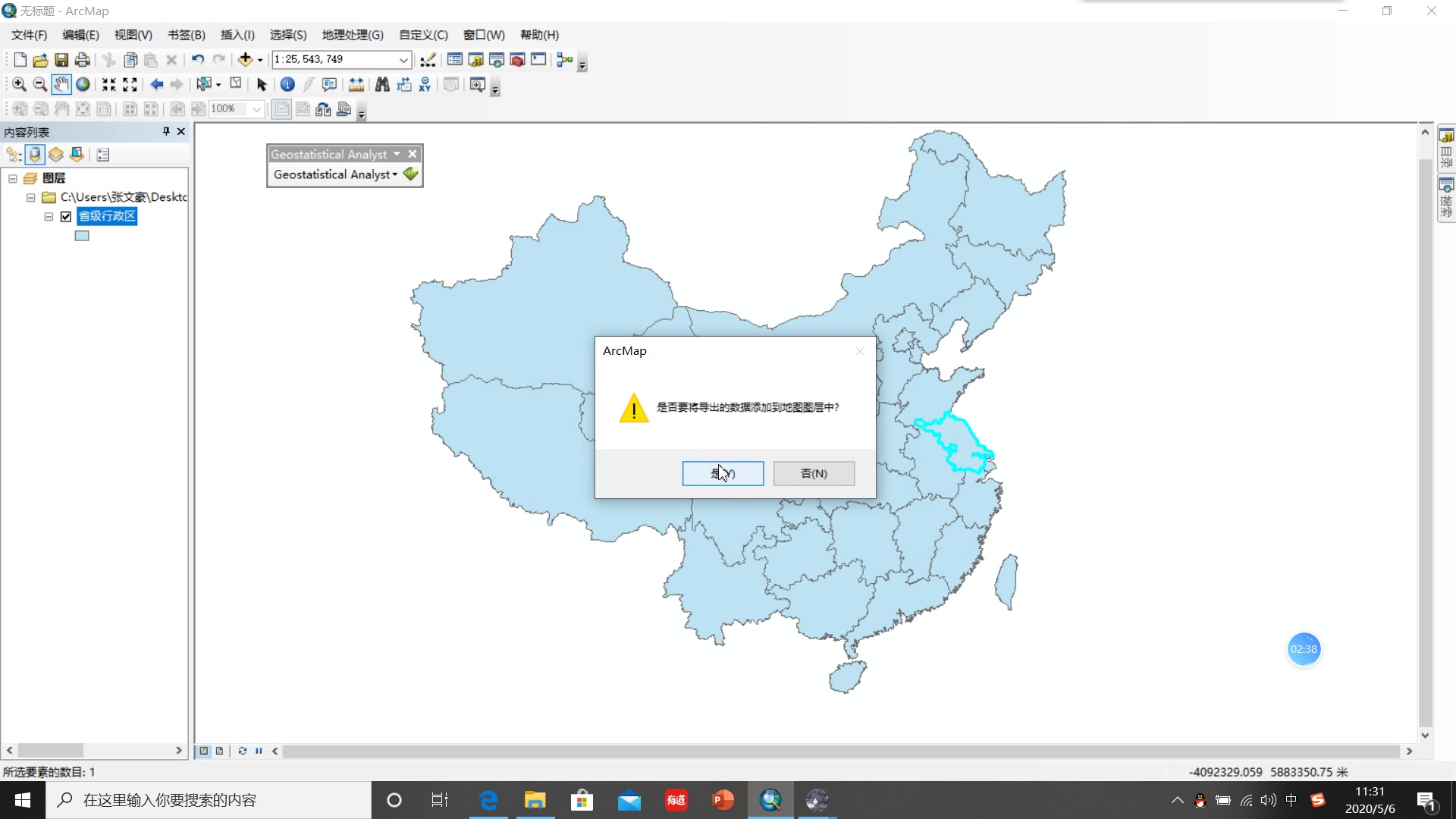
Task: Open the ArcToolbox icon
Action: 517,59
